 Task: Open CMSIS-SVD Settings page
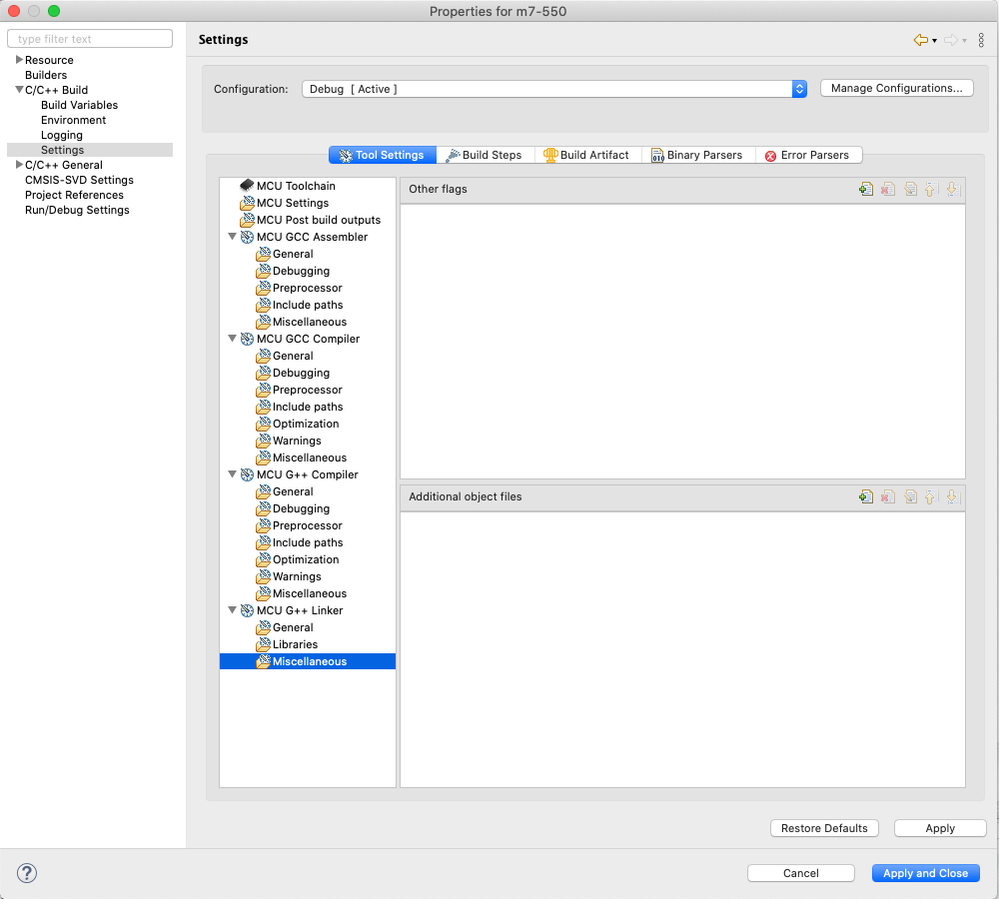coord(79,180)
